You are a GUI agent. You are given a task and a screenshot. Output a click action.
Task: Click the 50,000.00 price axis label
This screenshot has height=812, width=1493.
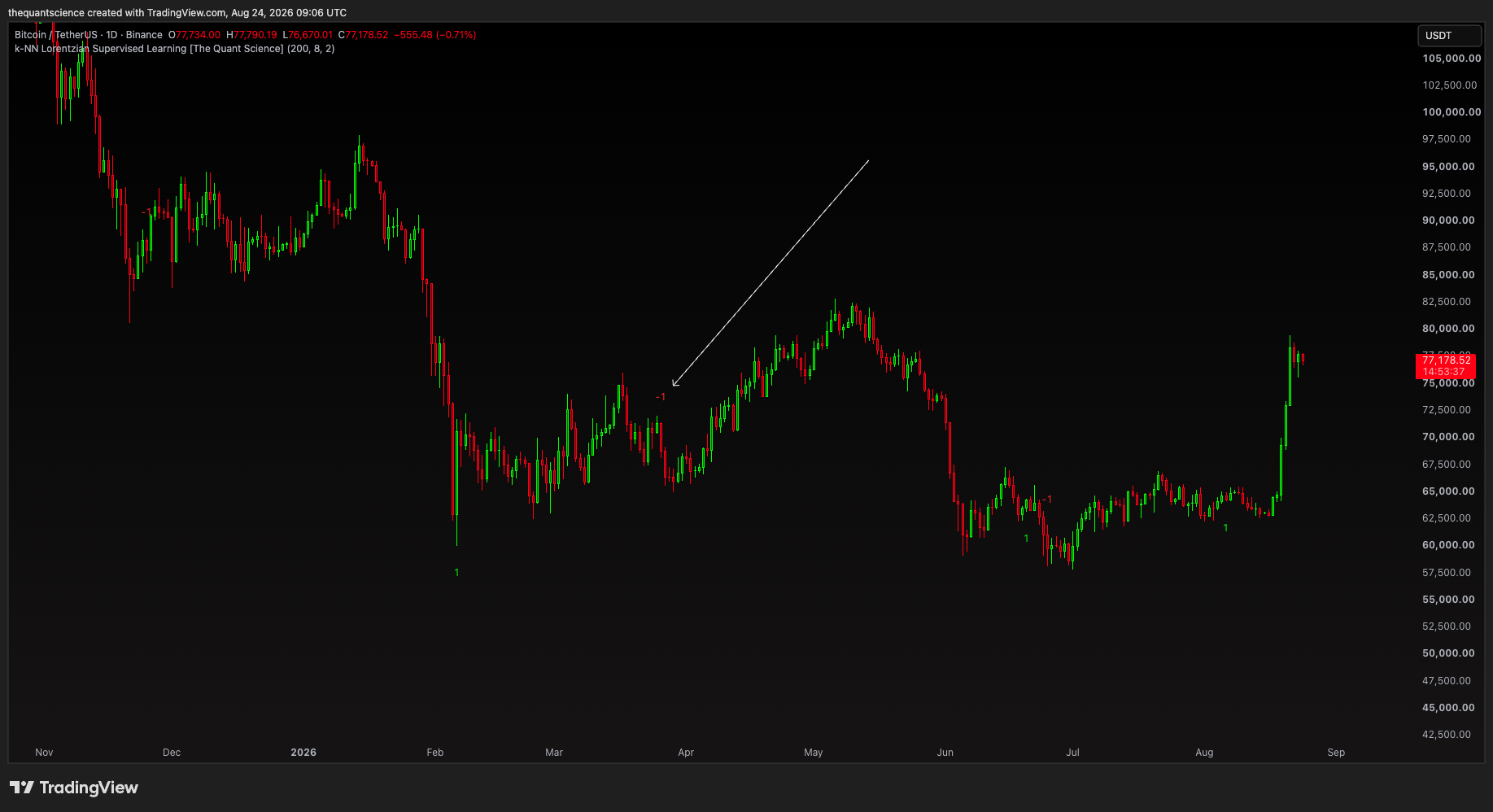[1448, 653]
